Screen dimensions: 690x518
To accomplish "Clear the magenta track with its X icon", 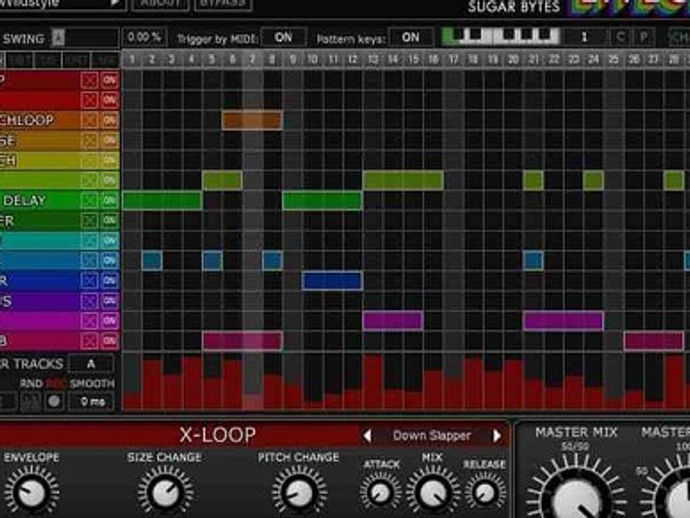I will pos(89,321).
